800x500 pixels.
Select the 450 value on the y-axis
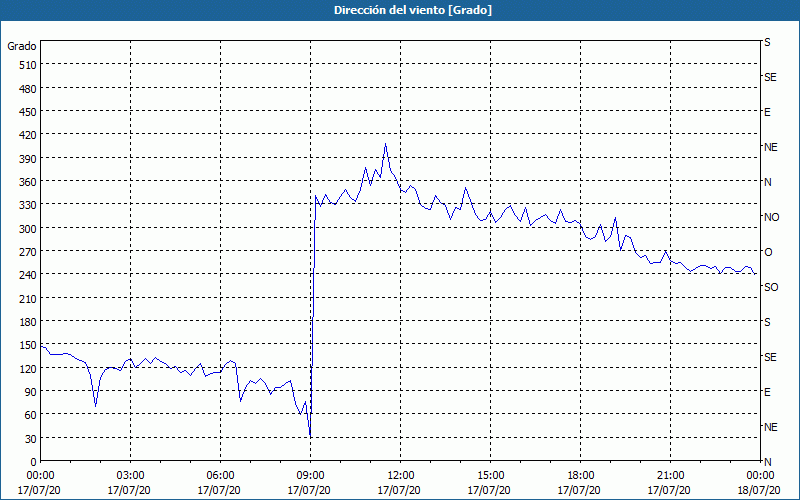coord(28,112)
